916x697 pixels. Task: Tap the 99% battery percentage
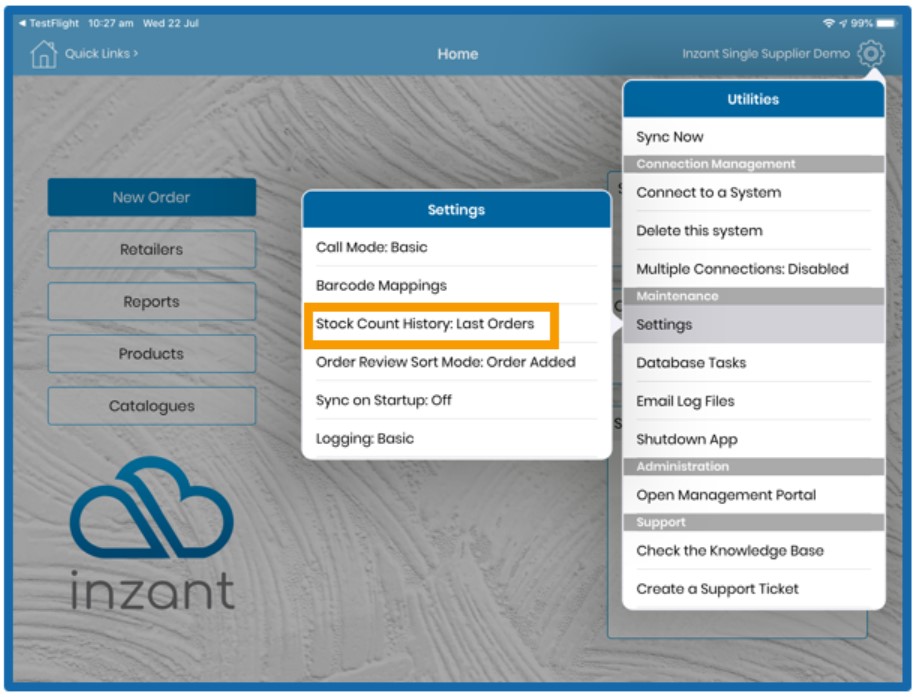(861, 23)
